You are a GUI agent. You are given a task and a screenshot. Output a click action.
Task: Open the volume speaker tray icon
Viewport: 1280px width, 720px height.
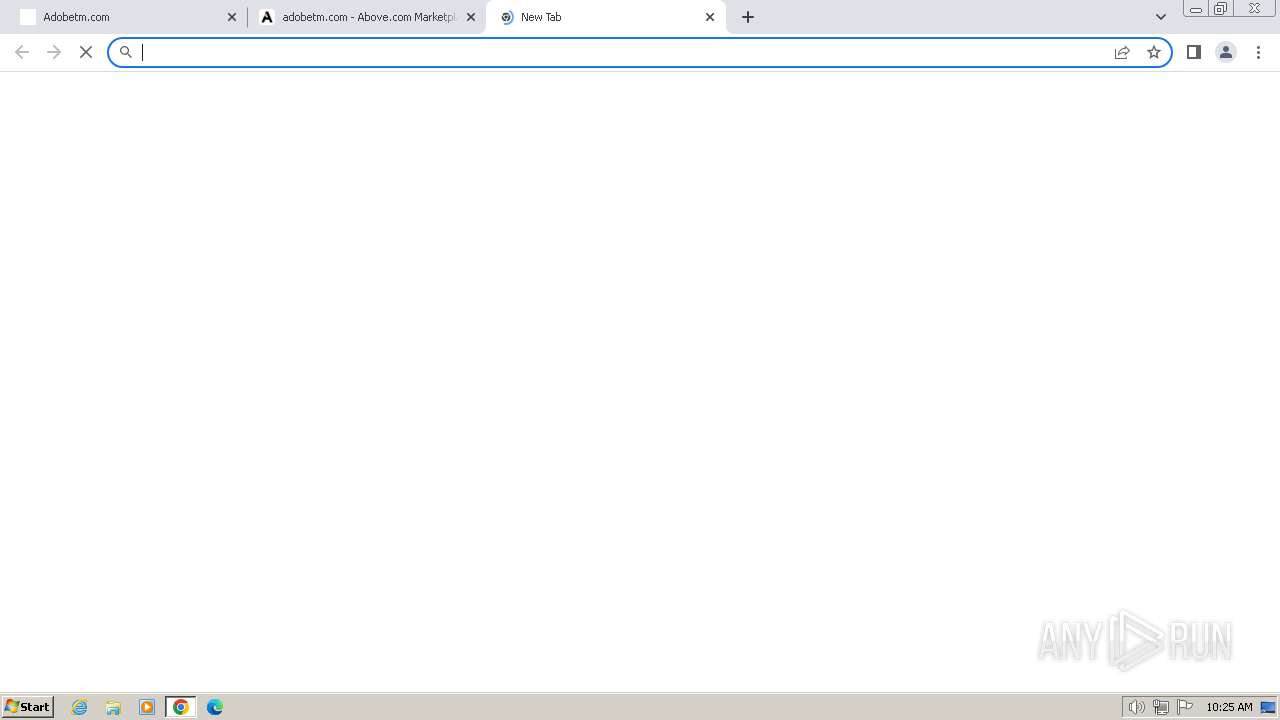click(1136, 707)
